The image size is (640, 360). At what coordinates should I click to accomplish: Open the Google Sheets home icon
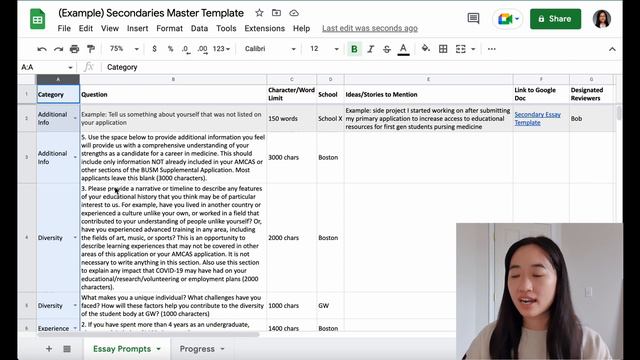pyautogui.click(x=38, y=19)
